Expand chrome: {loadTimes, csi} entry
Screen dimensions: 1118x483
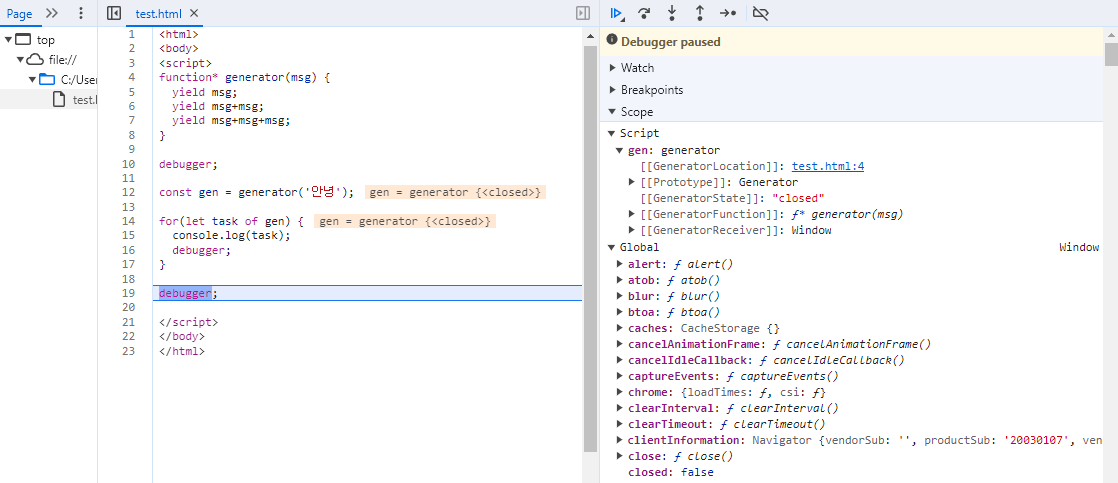point(620,392)
